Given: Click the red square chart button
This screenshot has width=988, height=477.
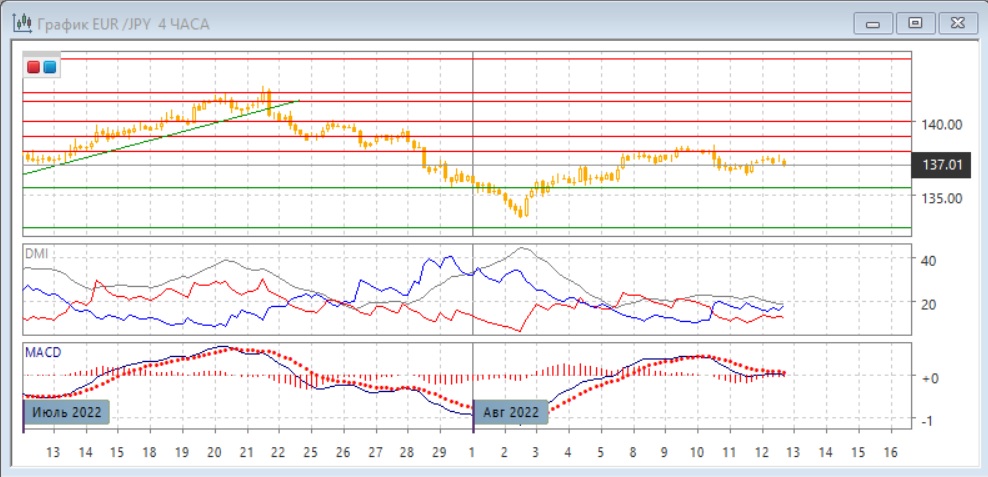Looking at the screenshot, I should (x=34, y=67).
